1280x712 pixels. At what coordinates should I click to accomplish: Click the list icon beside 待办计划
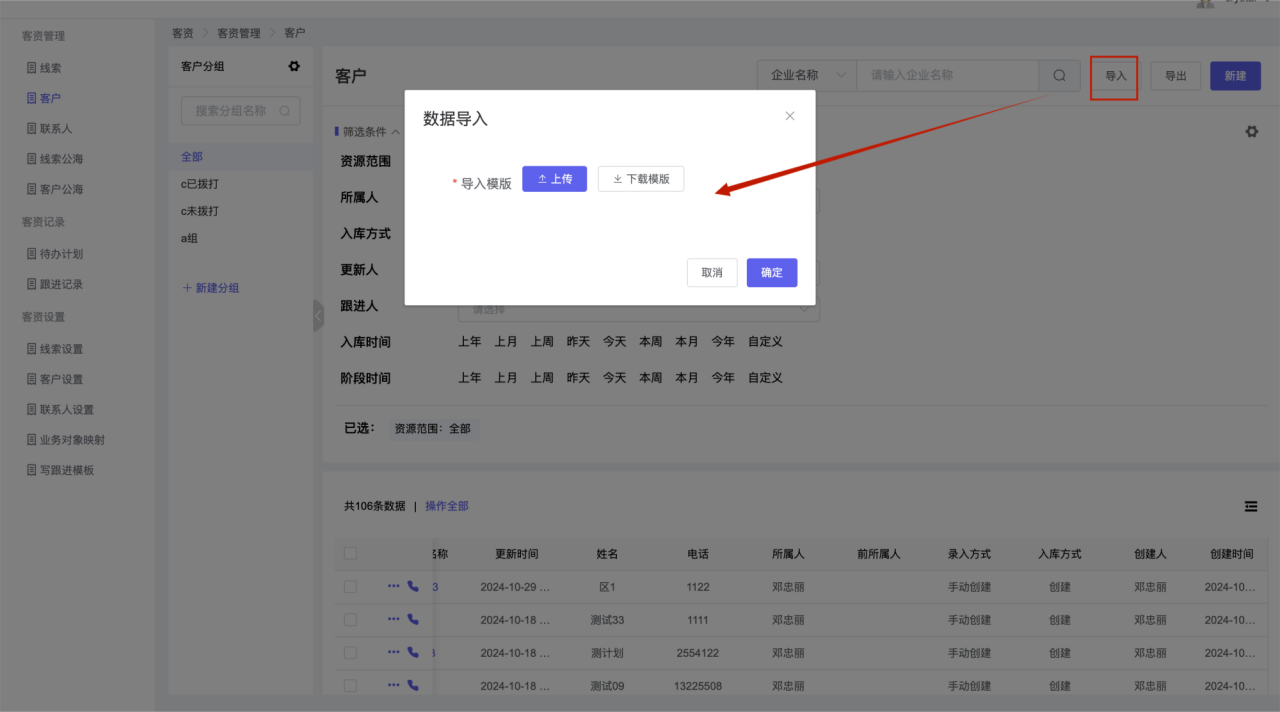[32, 254]
